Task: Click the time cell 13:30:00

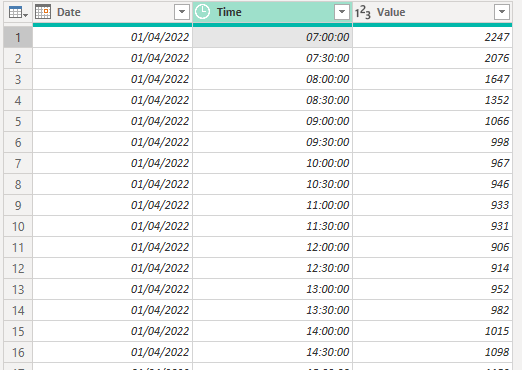Action: pyautogui.click(x=272, y=310)
